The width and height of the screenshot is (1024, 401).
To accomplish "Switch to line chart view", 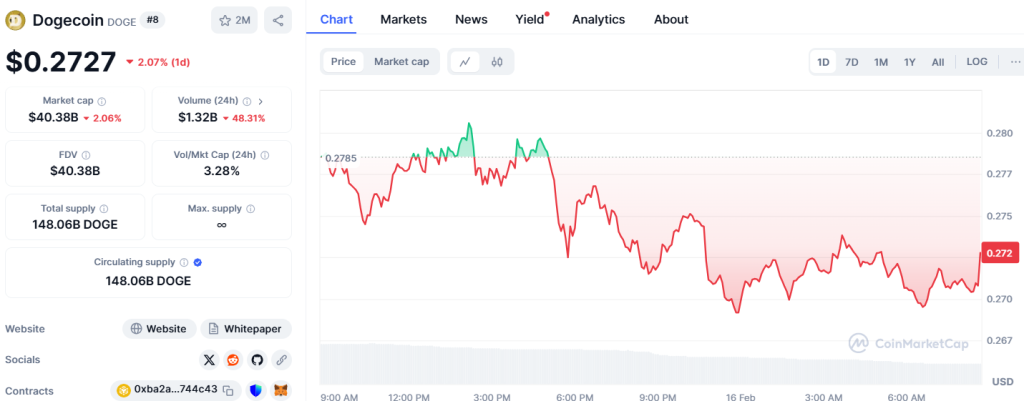I will click(x=465, y=62).
